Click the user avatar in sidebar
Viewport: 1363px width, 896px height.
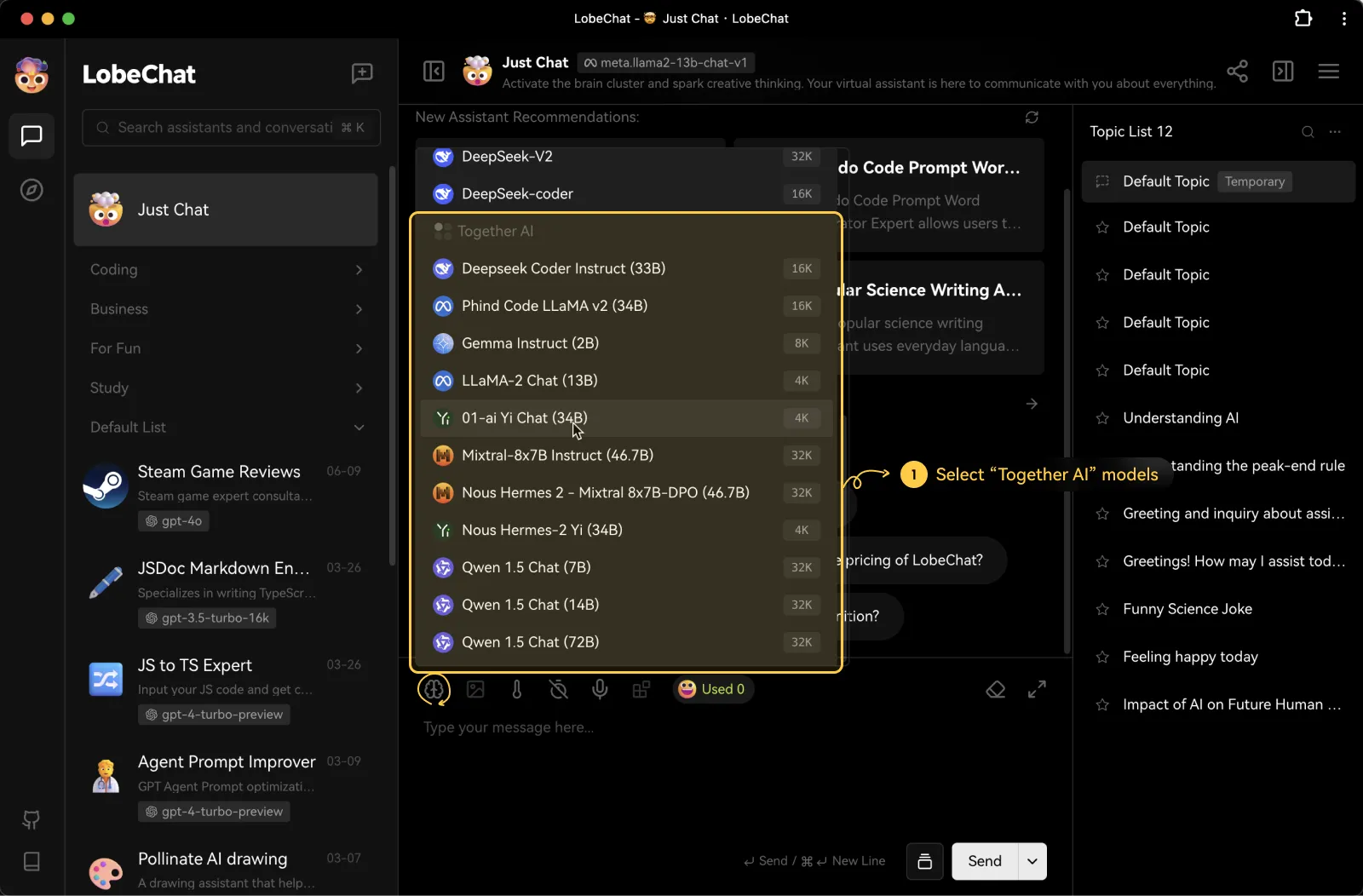(x=32, y=75)
